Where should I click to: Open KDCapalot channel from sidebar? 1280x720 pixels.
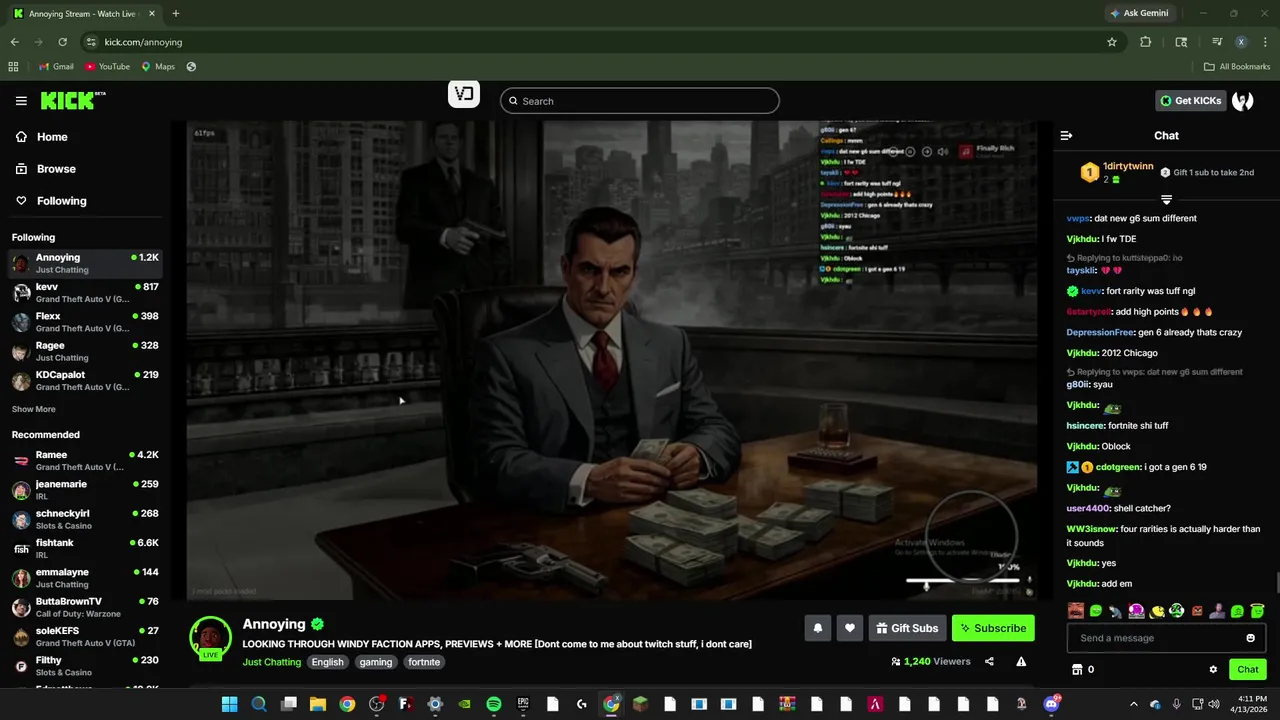tap(85, 381)
